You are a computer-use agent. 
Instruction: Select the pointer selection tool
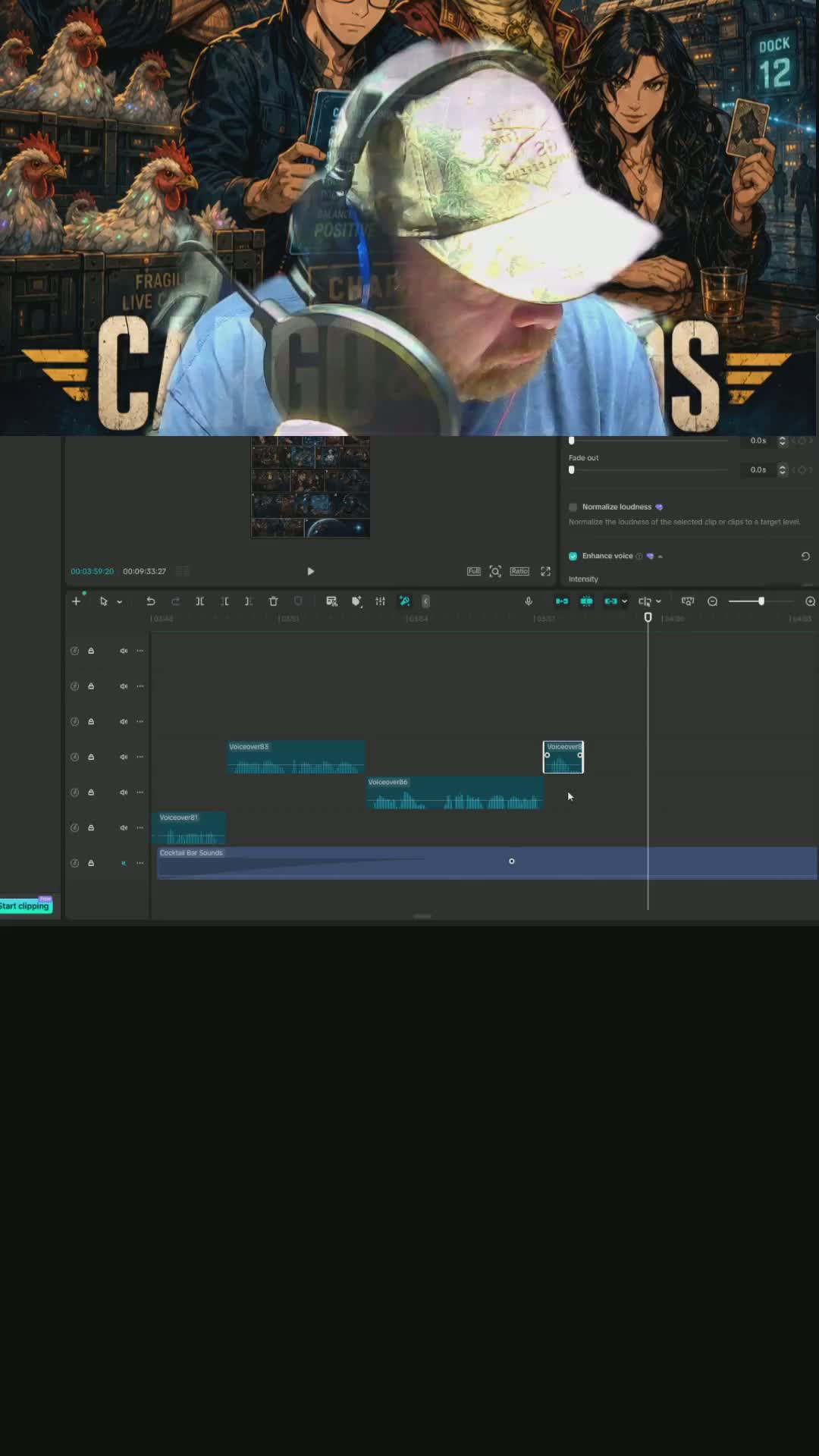point(104,601)
